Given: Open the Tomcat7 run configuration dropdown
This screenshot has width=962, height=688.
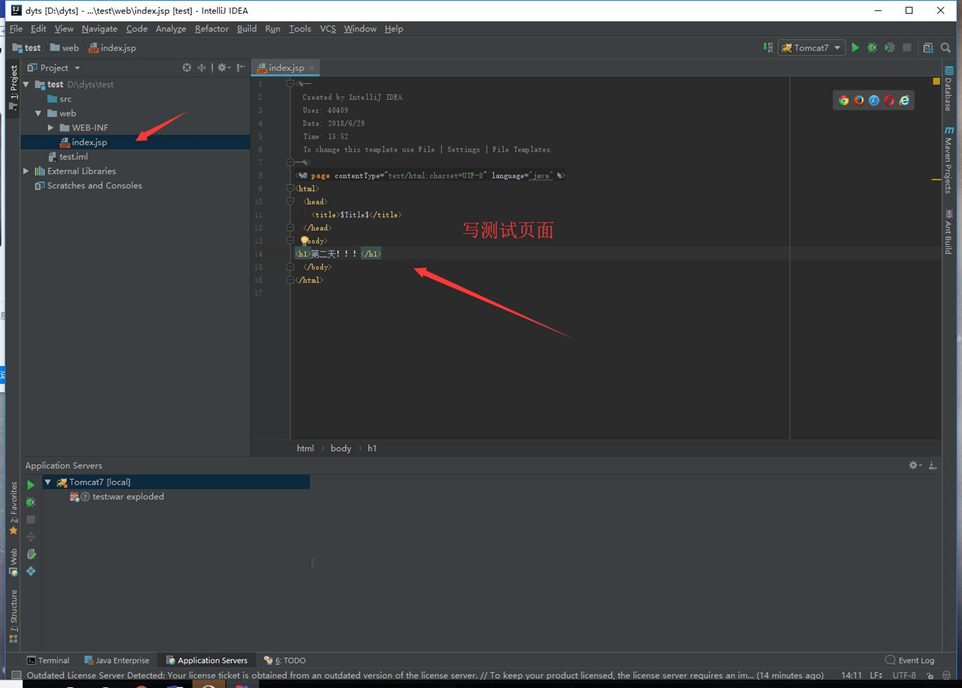Looking at the screenshot, I should [812, 47].
